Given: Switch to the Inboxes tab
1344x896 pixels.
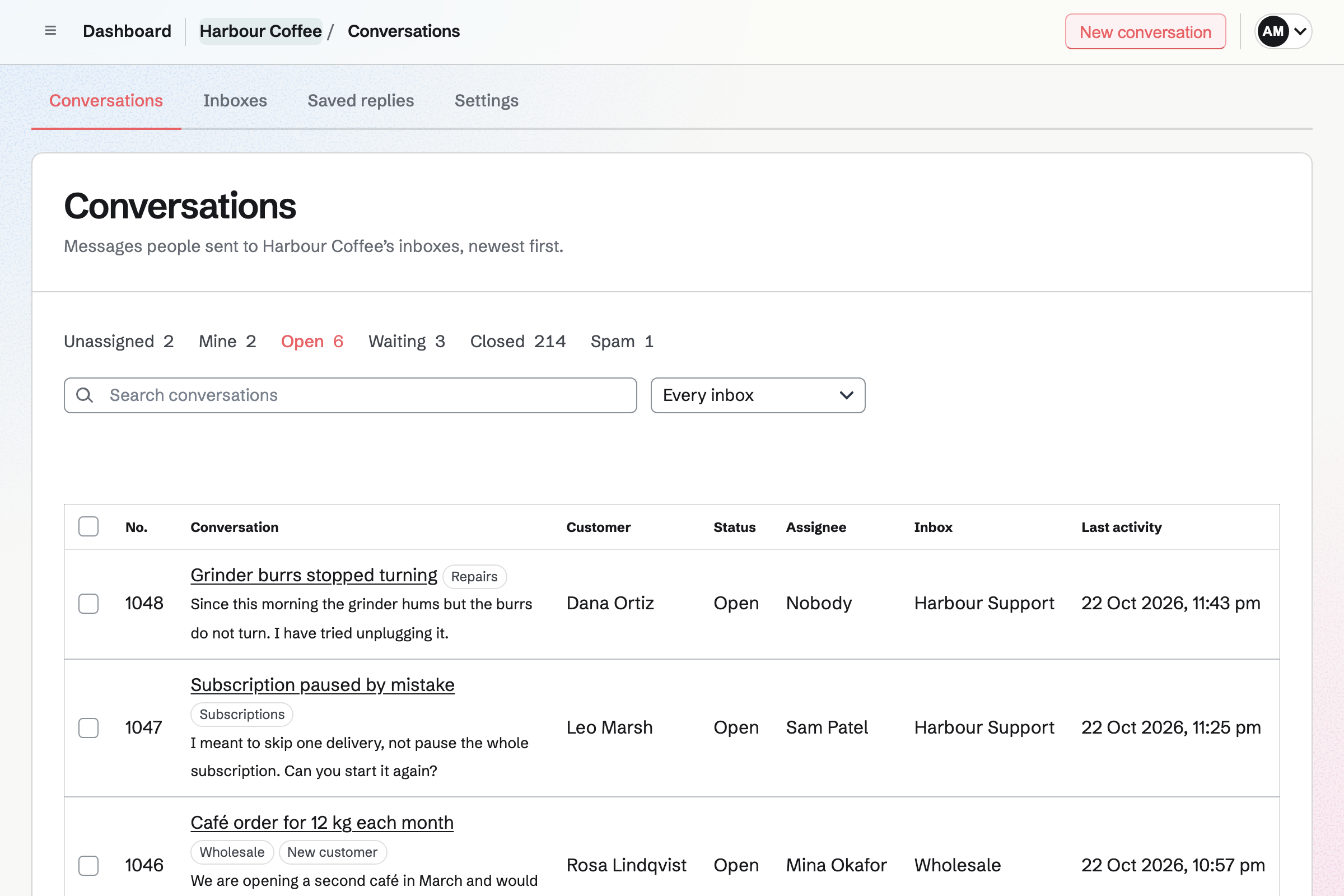Looking at the screenshot, I should tap(235, 101).
